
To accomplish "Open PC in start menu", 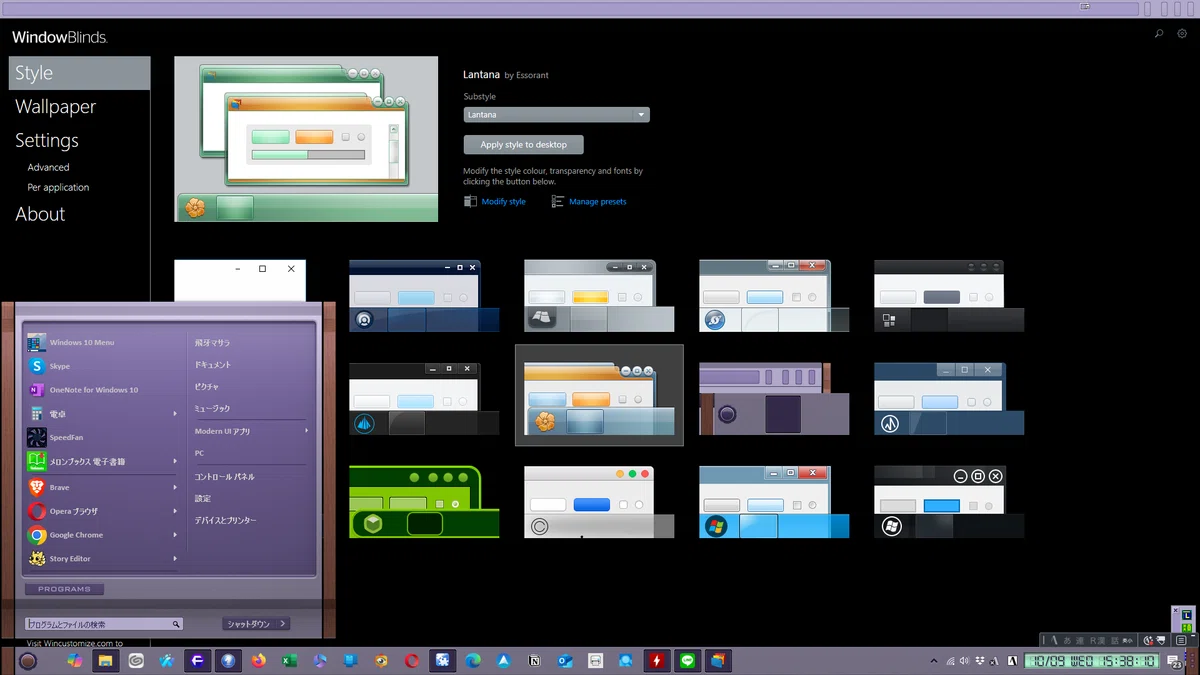I will pyautogui.click(x=199, y=453).
